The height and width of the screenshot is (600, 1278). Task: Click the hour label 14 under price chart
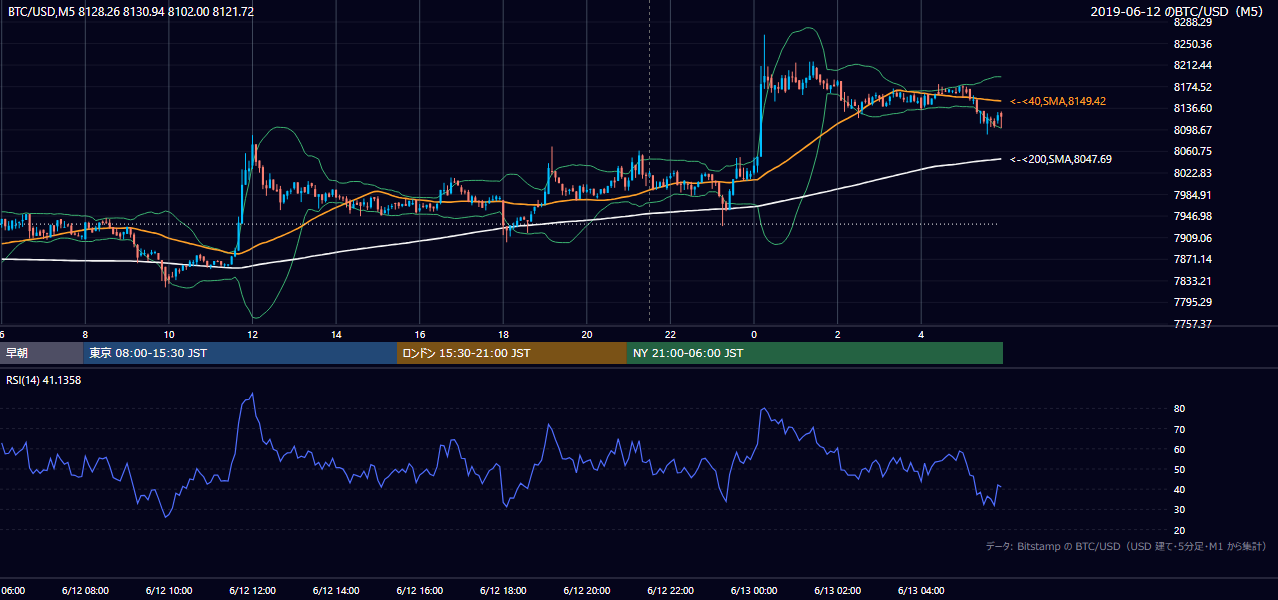(x=337, y=334)
